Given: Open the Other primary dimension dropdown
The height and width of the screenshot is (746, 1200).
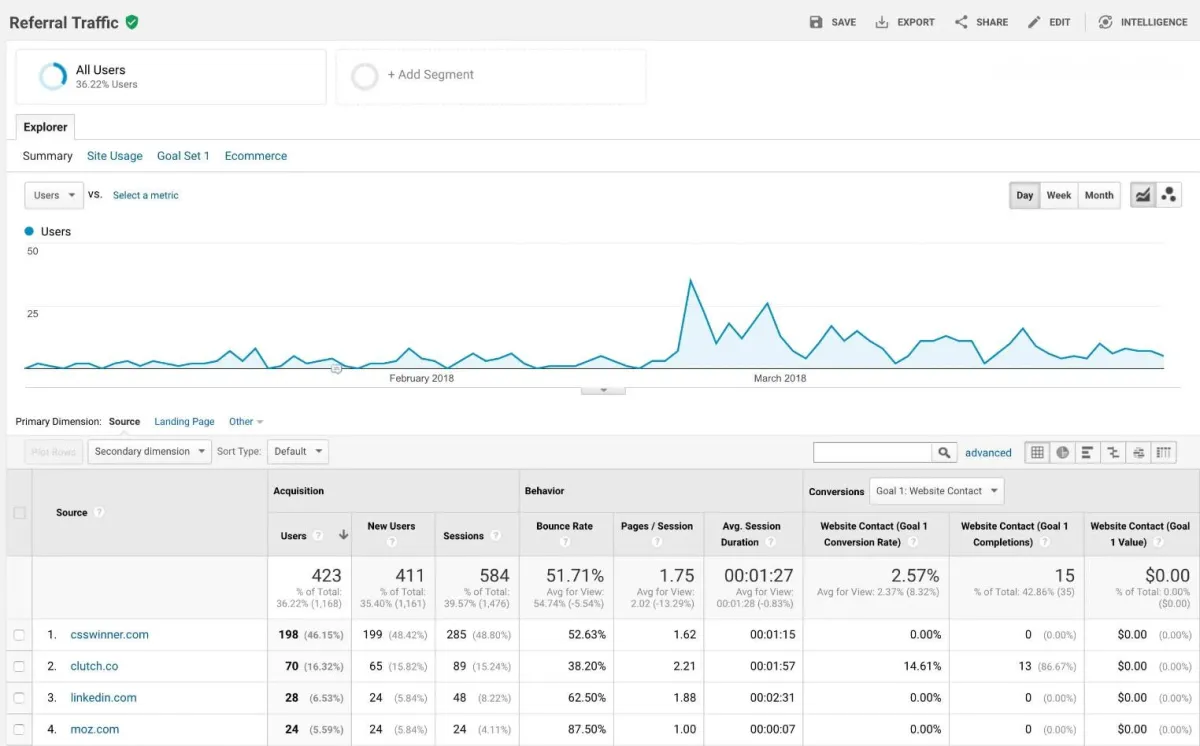Looking at the screenshot, I should [246, 422].
